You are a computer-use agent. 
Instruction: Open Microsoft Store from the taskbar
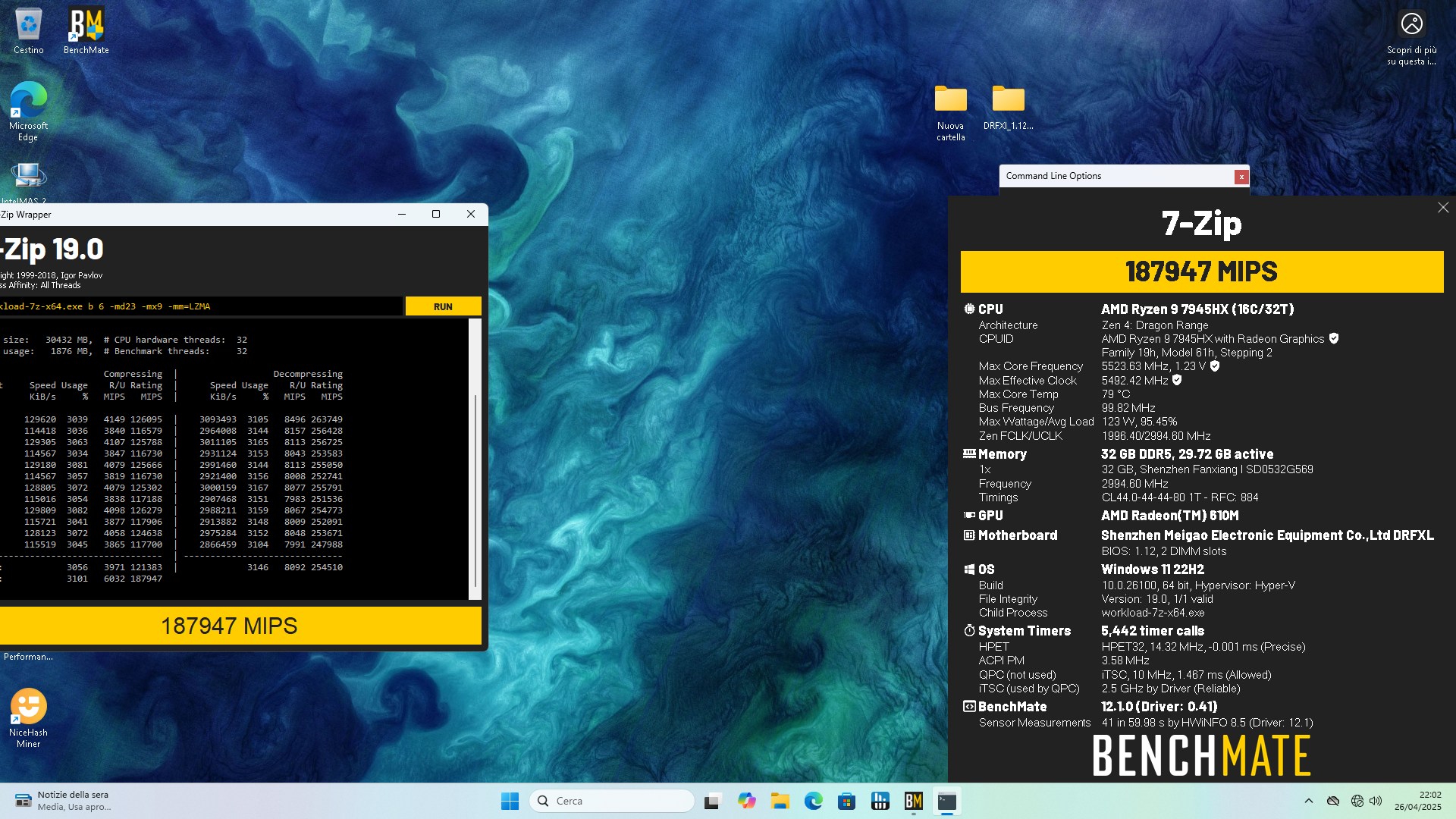coord(846,801)
